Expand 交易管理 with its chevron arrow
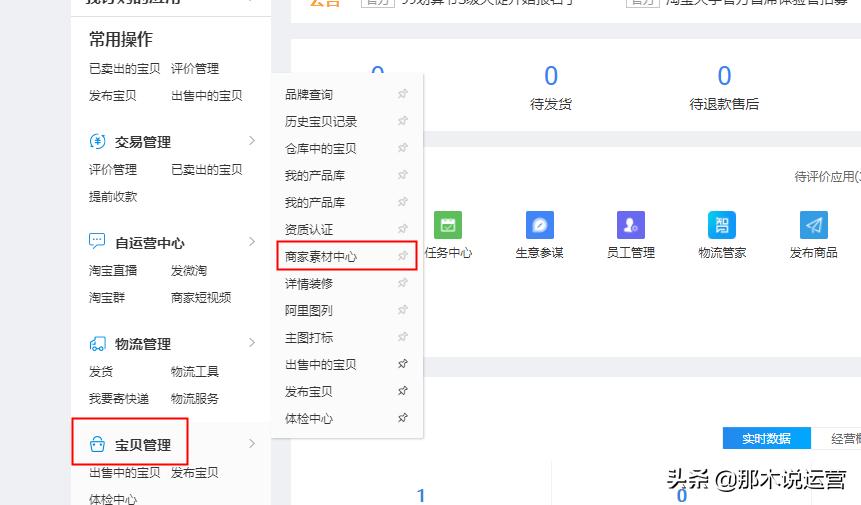The image size is (861, 505). click(x=252, y=141)
